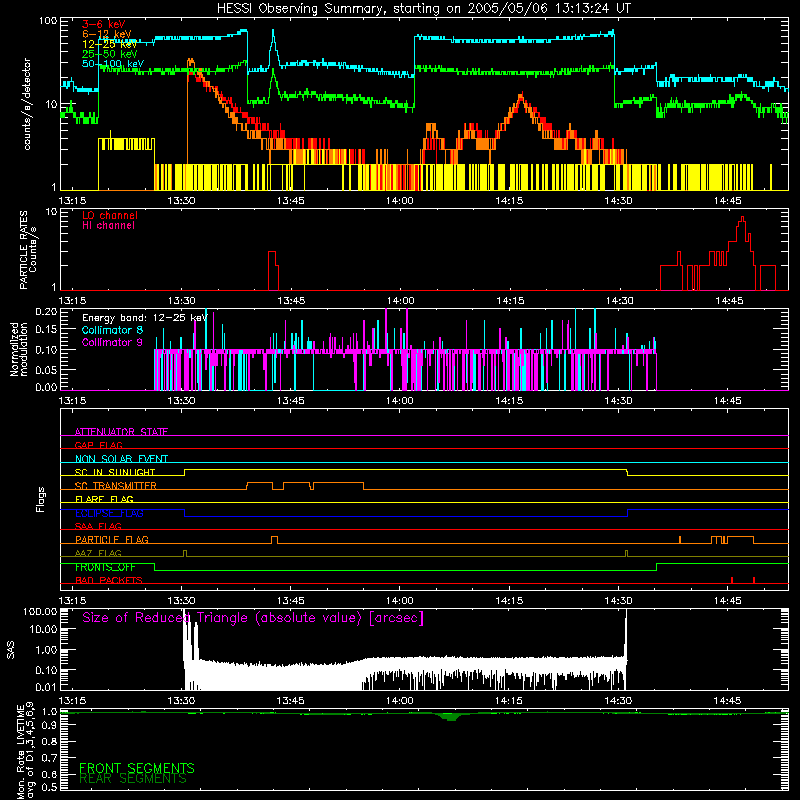Select the Collimator 8 legend entry
The height and width of the screenshot is (800, 800).
coord(112,330)
